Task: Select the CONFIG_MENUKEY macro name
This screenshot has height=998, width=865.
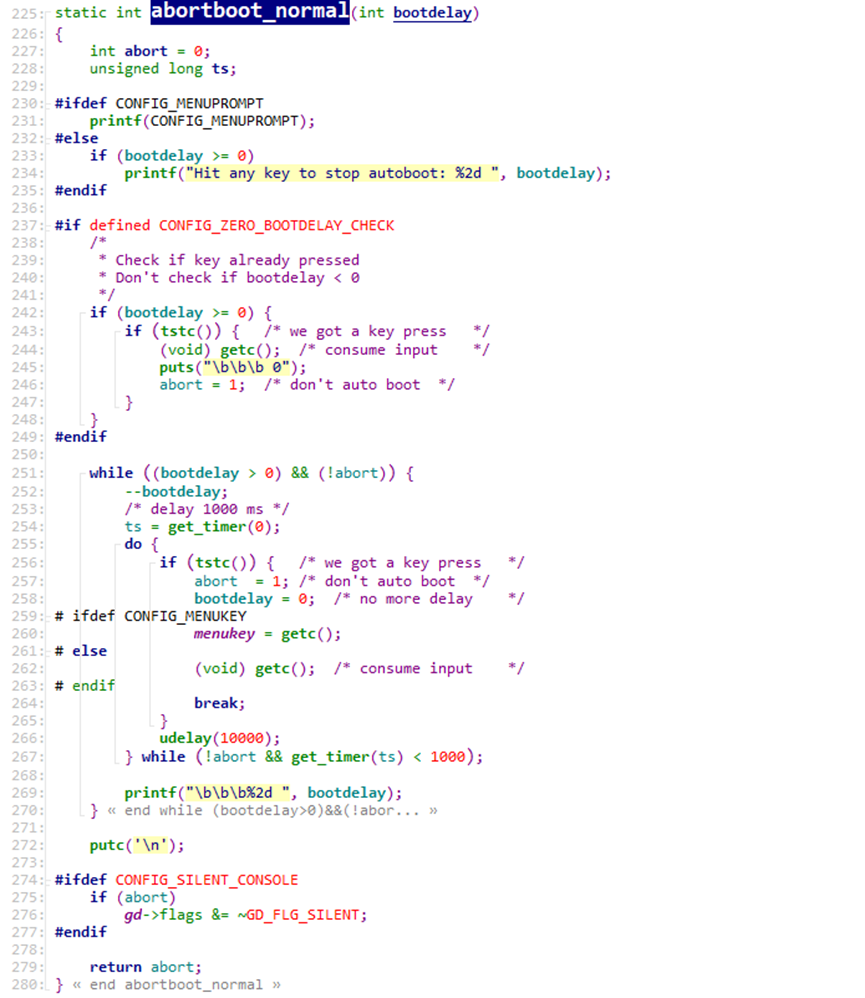Action: click(184, 616)
